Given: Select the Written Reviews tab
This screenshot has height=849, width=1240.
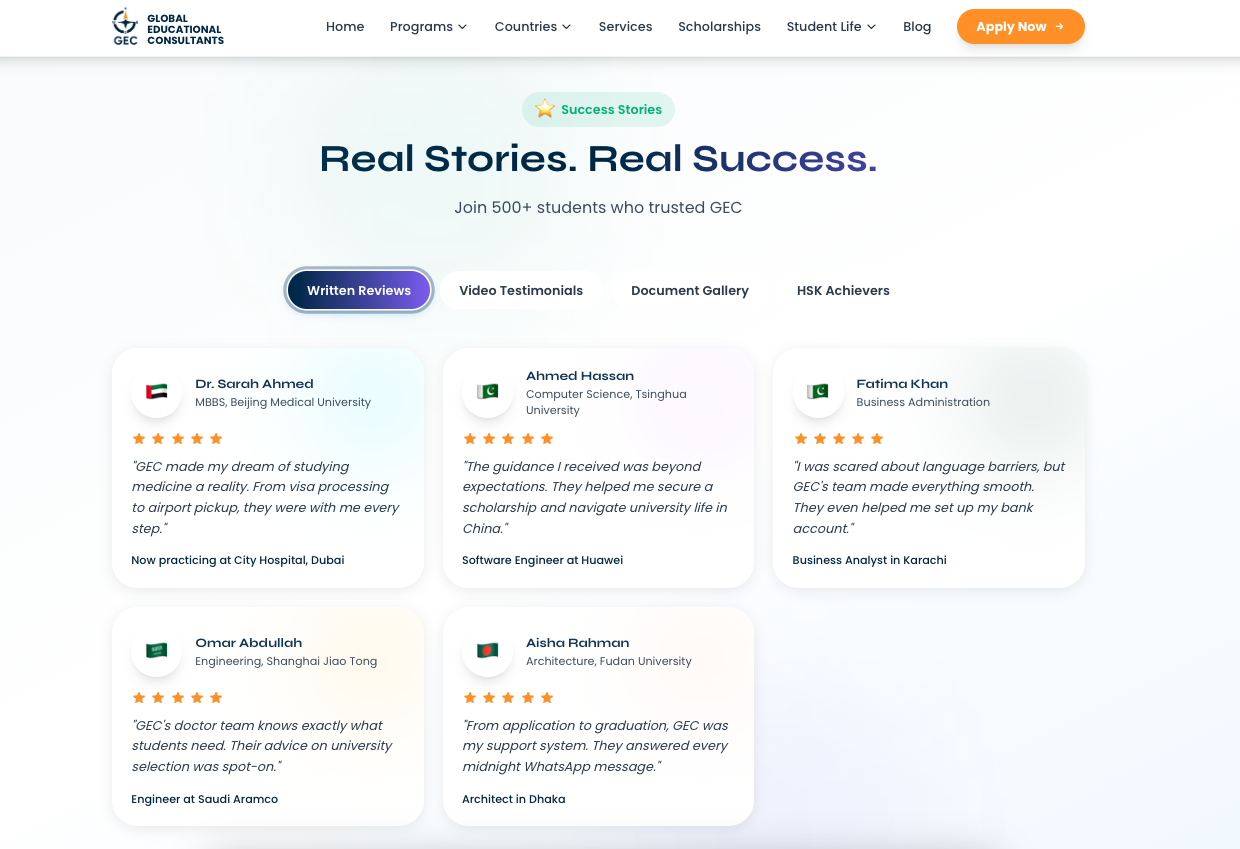Looking at the screenshot, I should tap(359, 291).
